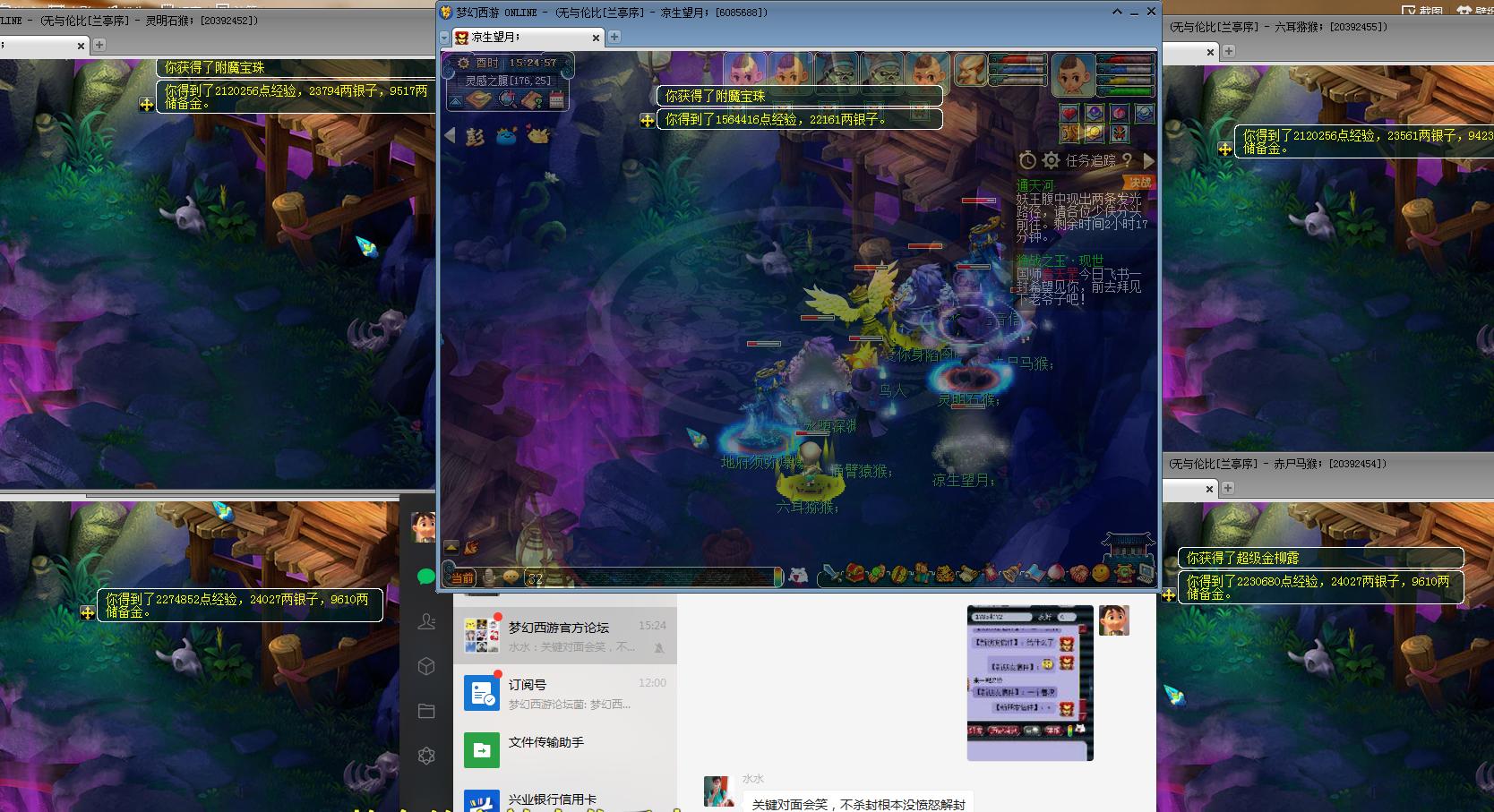Toggle voice input microphone in chat bar
This screenshot has width=1494, height=812.
point(489,577)
